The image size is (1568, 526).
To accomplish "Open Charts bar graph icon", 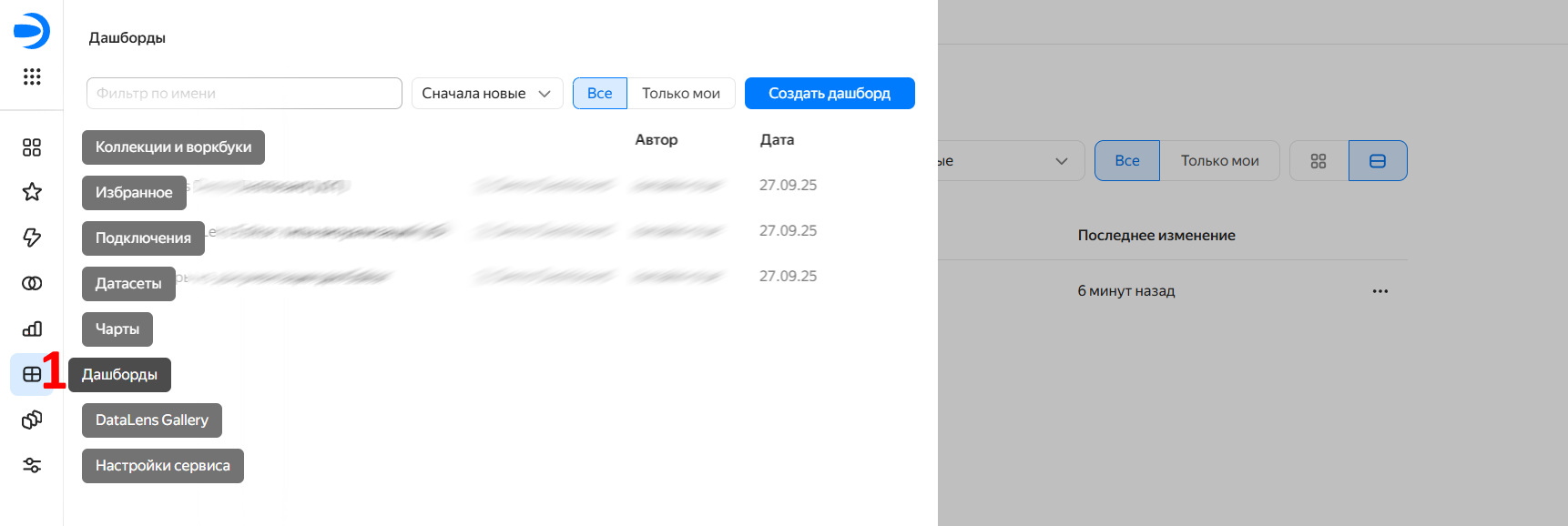I will [x=32, y=329].
